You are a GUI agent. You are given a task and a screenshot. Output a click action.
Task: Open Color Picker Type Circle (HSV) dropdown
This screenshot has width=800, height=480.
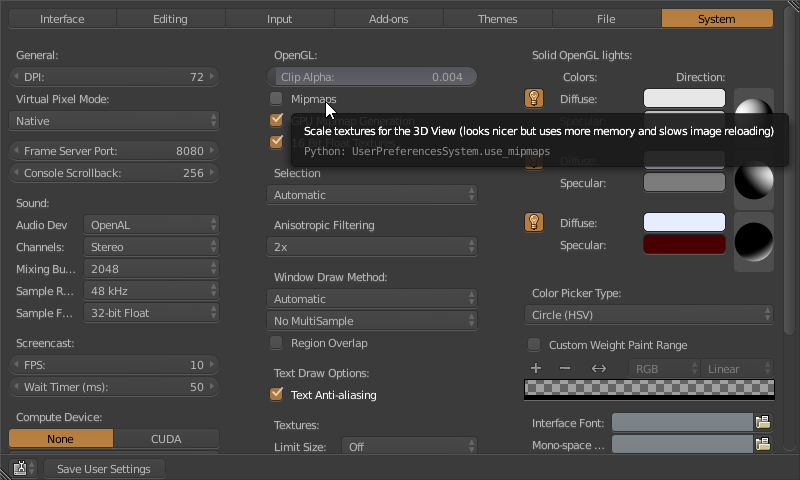point(649,315)
